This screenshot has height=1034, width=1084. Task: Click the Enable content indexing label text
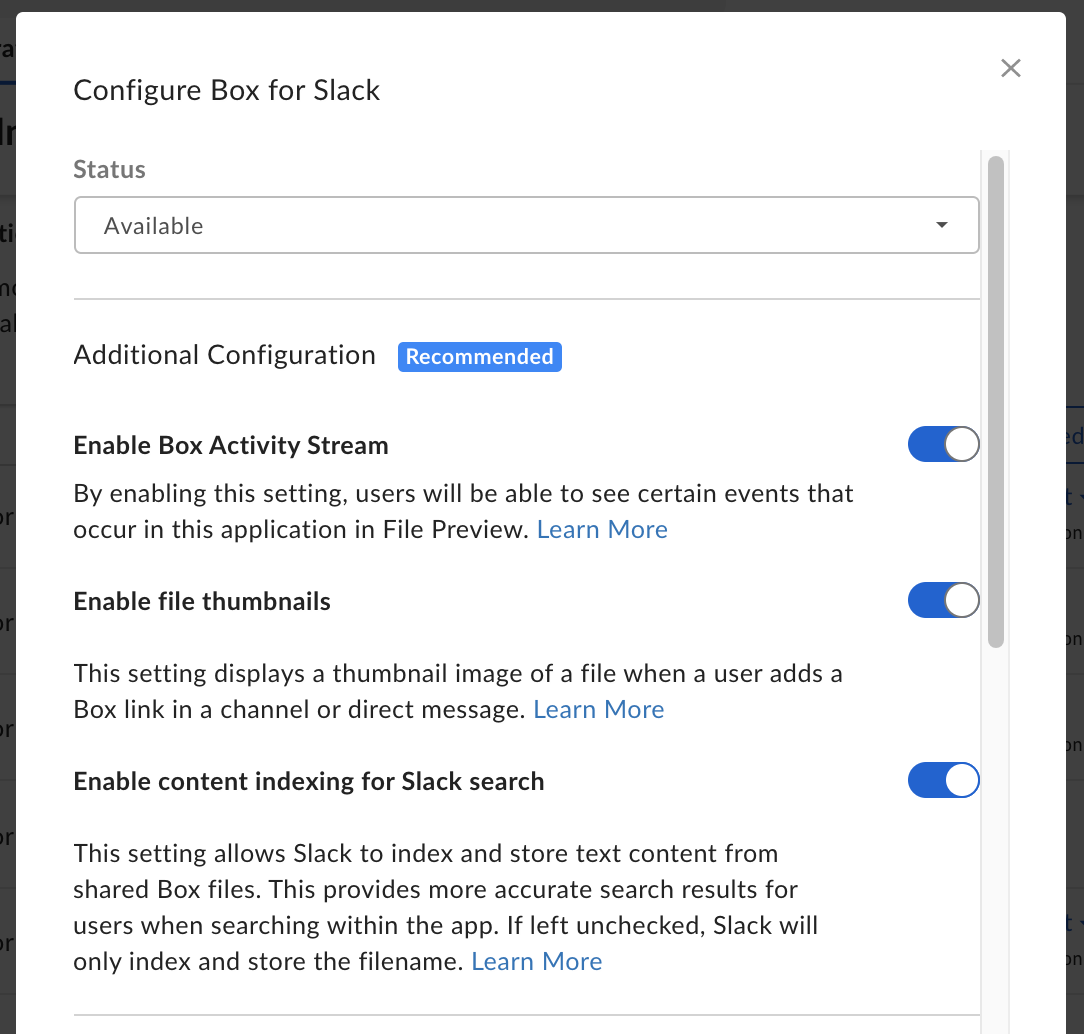pyautogui.click(x=308, y=781)
